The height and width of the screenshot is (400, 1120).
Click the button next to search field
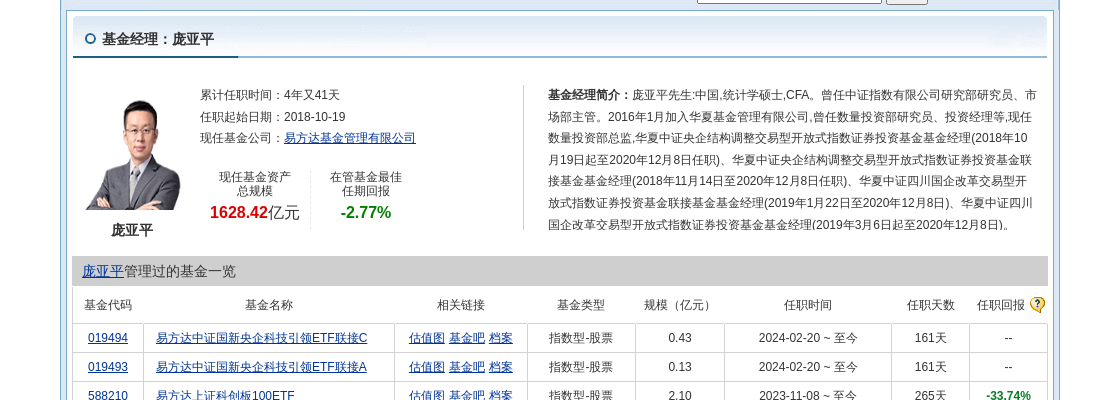(x=906, y=2)
